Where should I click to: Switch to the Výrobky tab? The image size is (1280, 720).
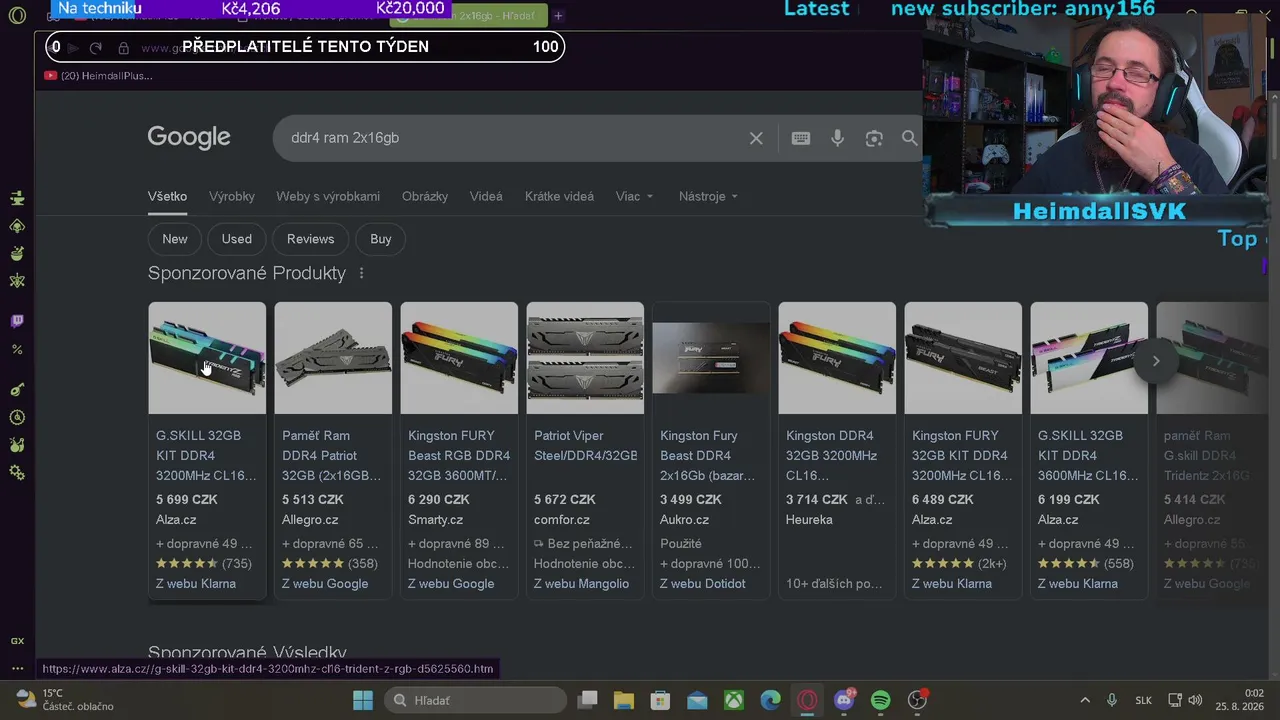pos(232,196)
